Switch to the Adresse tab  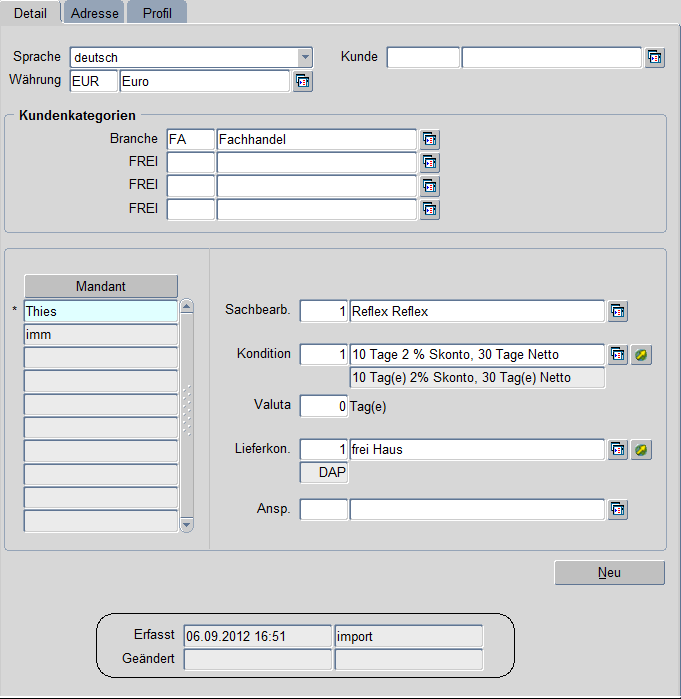[95, 12]
